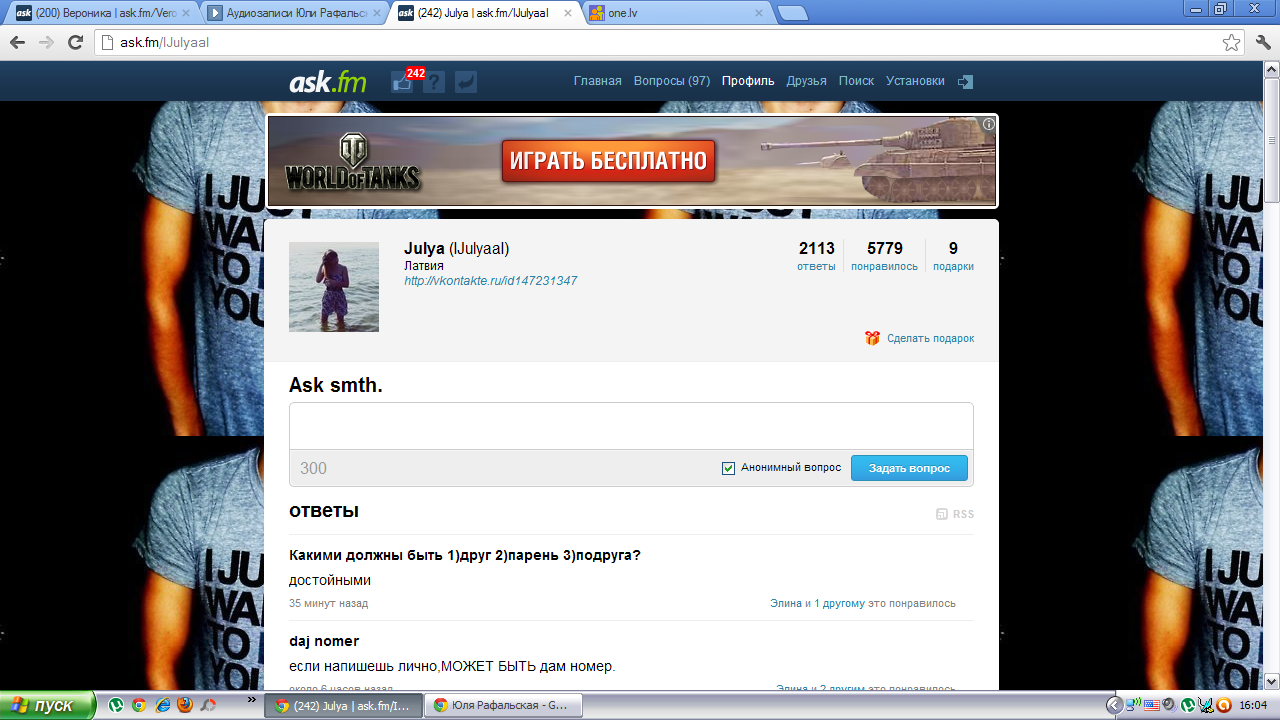
Task: Open Друзья in the navigation
Action: pos(806,81)
